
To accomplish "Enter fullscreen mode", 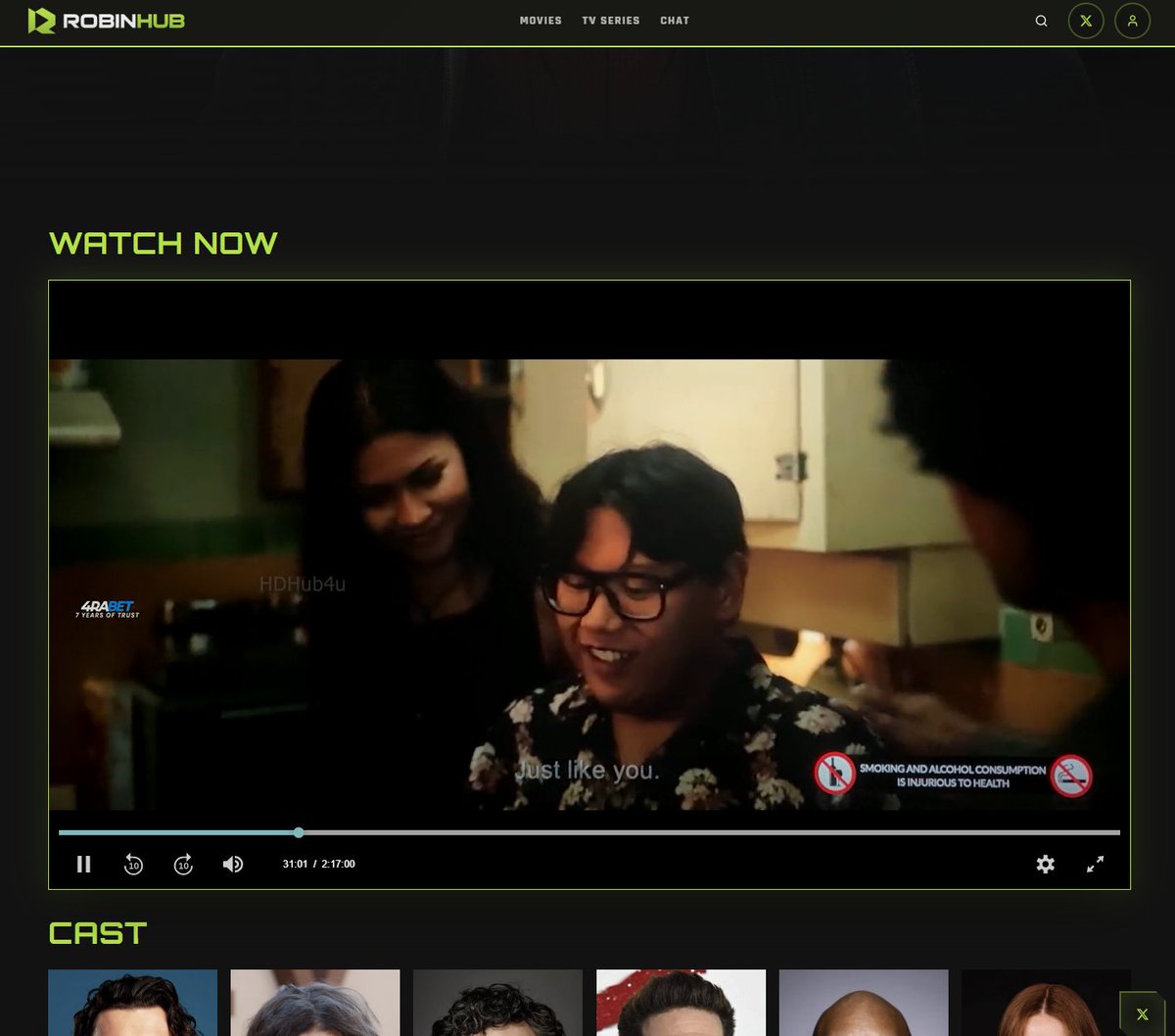I will pyautogui.click(x=1096, y=864).
